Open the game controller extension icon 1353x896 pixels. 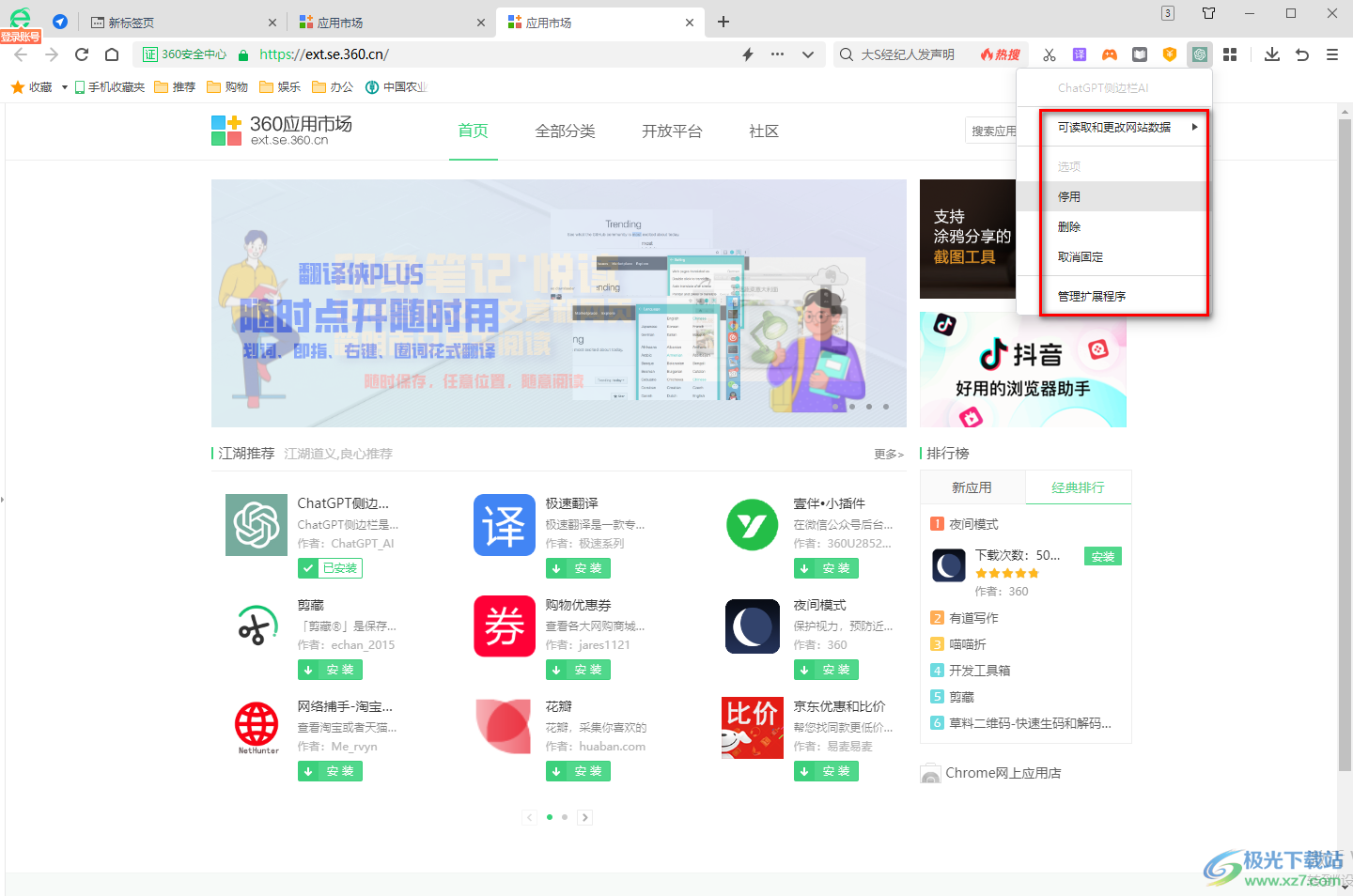click(1110, 54)
